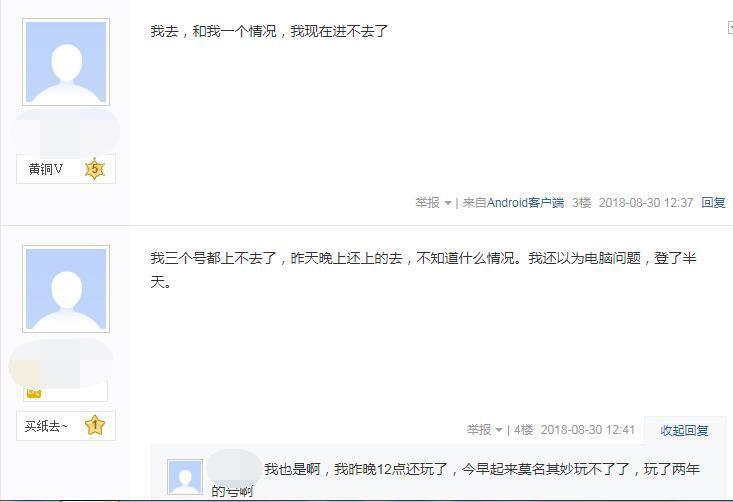Click the yellow member badge under 4楼 avatar

[x=34, y=393]
